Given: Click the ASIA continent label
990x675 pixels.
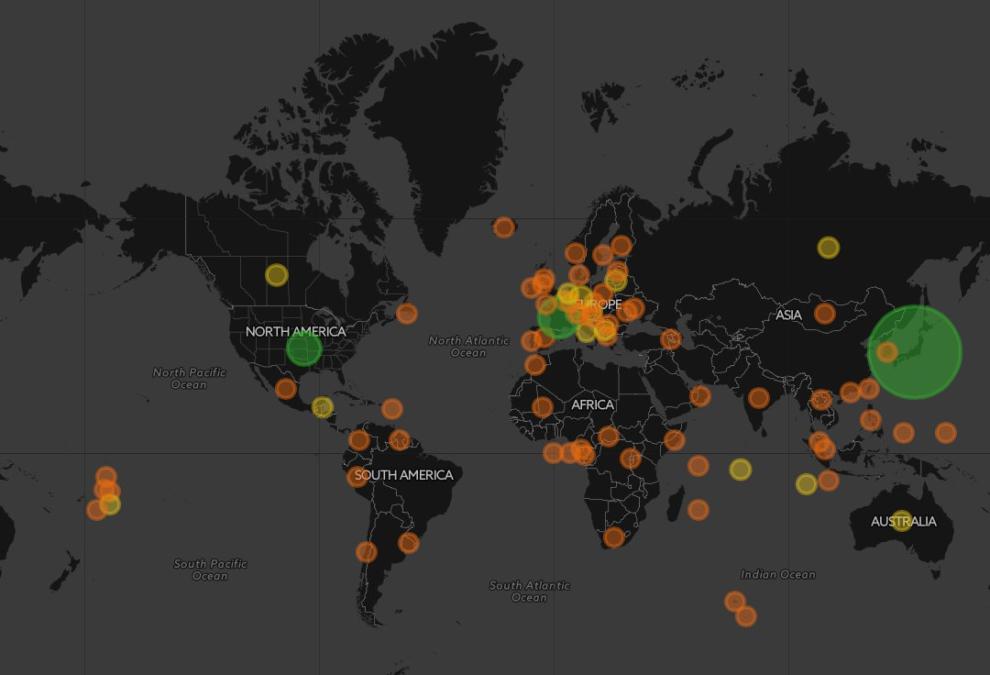Looking at the screenshot, I should pyautogui.click(x=788, y=315).
